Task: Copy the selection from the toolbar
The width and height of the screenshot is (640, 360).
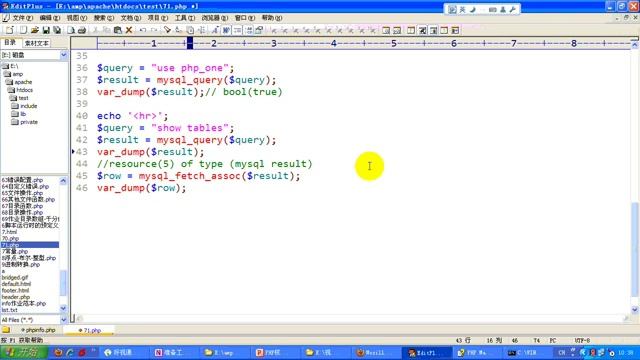Action: pos(107,30)
